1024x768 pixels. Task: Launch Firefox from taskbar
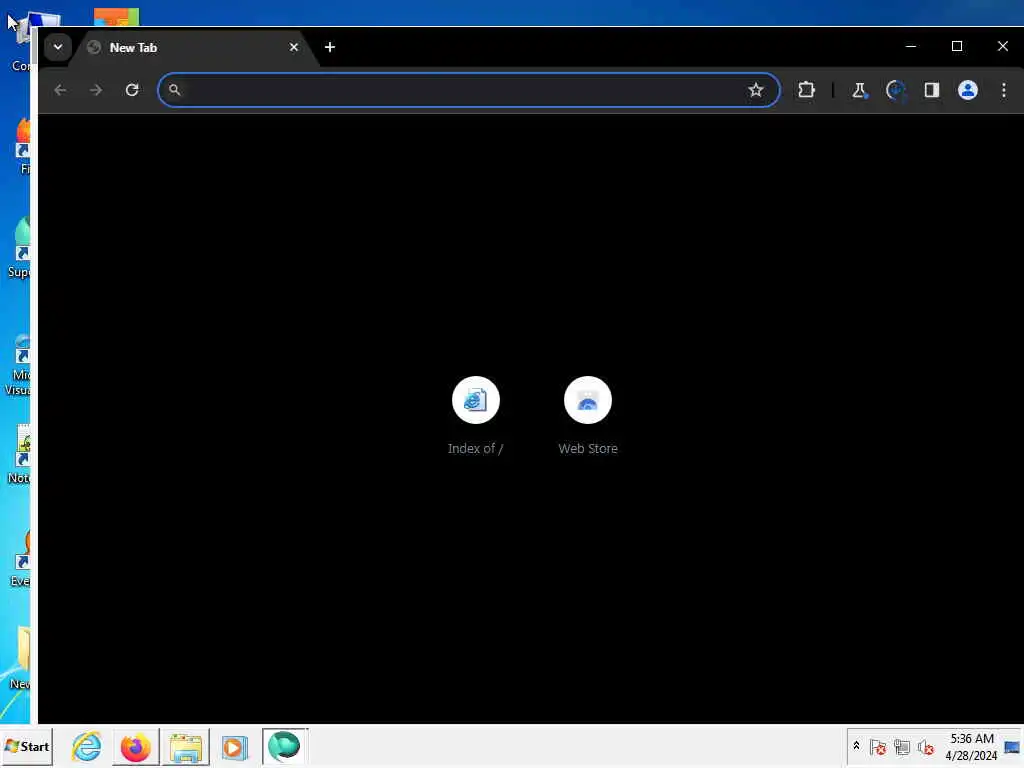pos(136,746)
